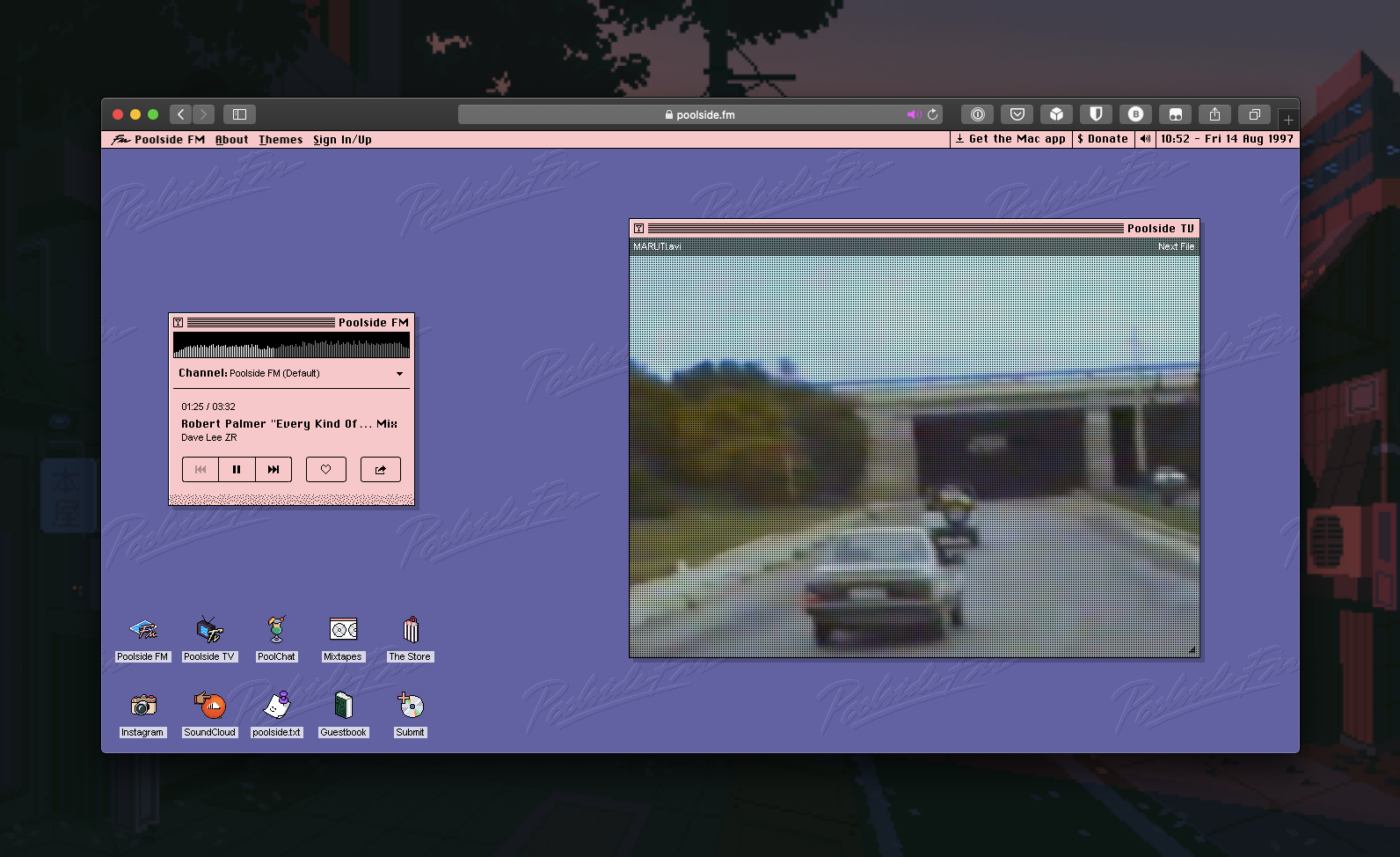
Task: Open the 1Password extension
Action: click(977, 114)
